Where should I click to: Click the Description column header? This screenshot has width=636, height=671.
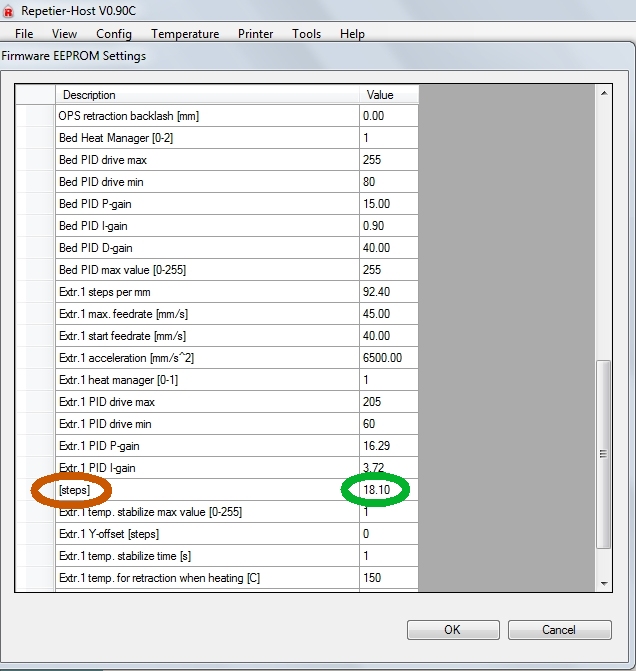pyautogui.click(x=207, y=95)
